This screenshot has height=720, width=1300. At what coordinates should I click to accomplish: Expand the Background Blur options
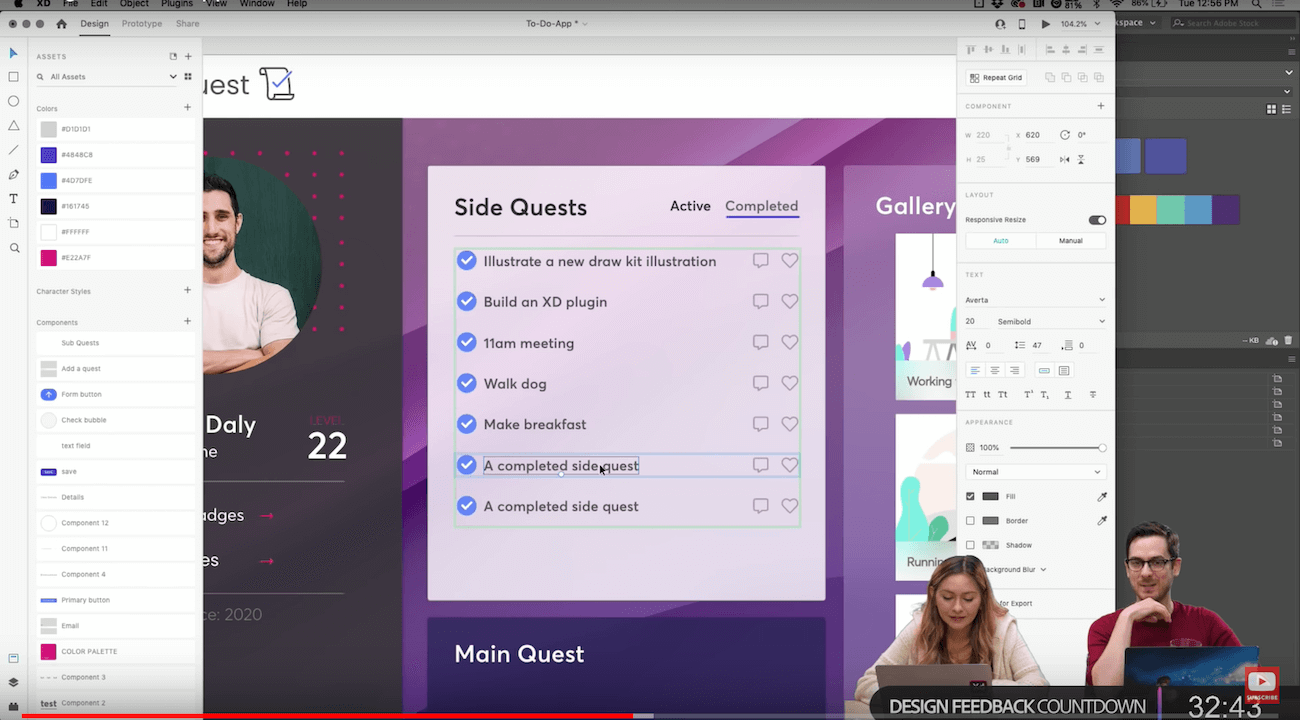[x=1043, y=569]
